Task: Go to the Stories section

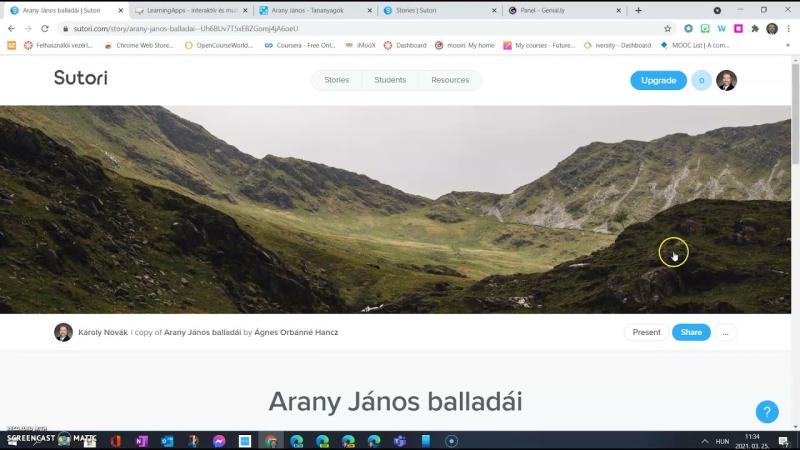Action: [x=337, y=80]
